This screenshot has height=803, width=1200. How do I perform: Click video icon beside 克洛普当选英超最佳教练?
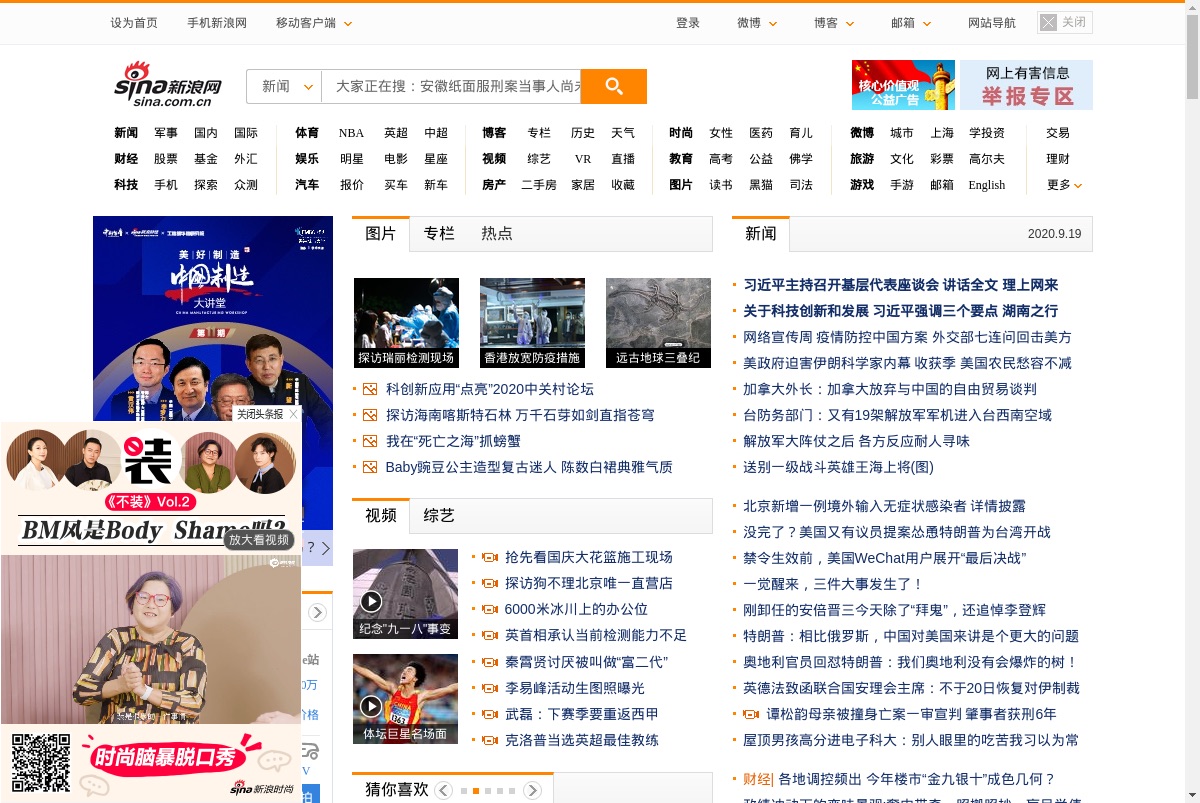click(x=490, y=740)
